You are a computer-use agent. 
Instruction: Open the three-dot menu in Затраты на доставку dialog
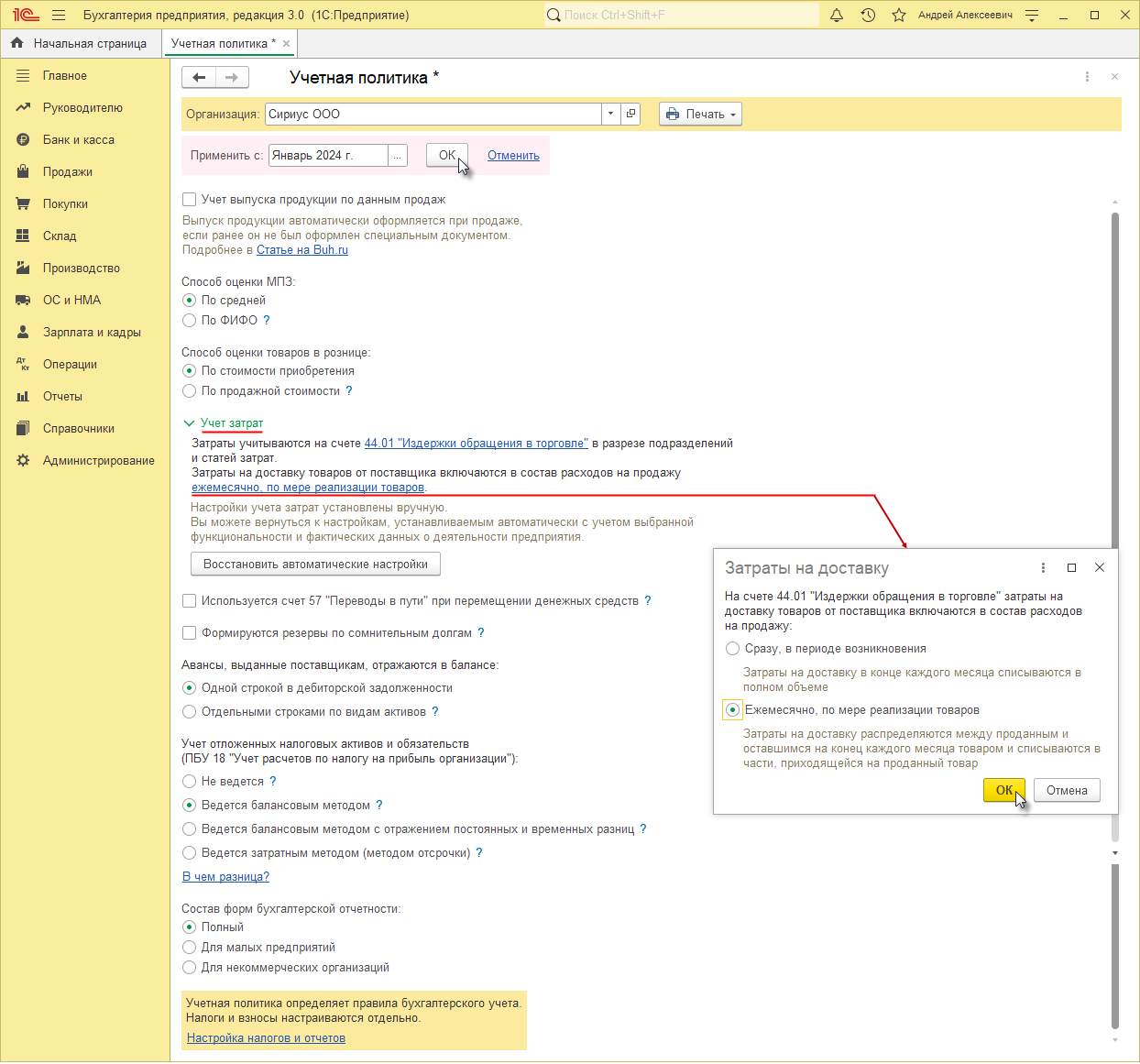pyautogui.click(x=1043, y=567)
